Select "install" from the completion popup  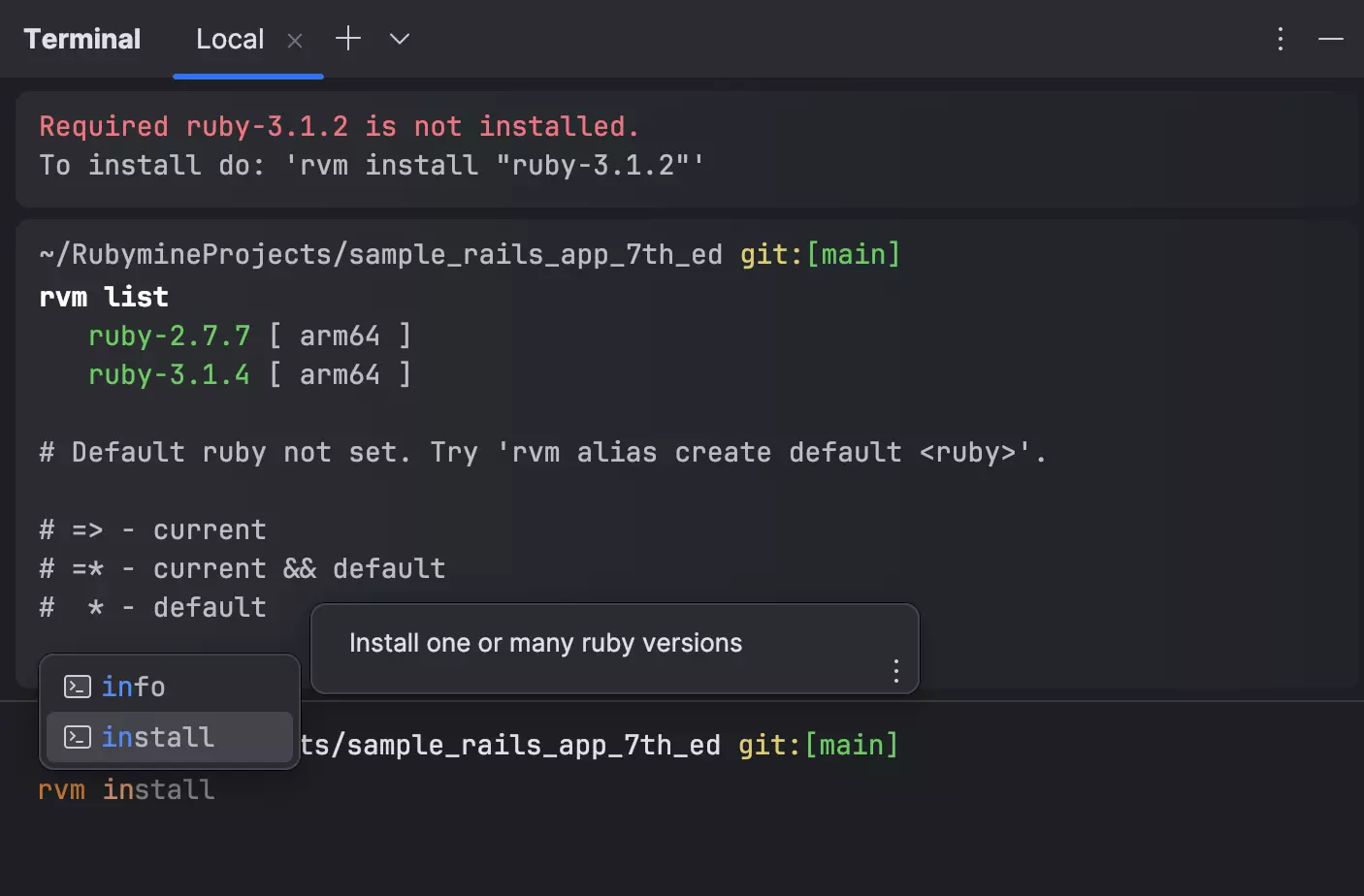158,736
